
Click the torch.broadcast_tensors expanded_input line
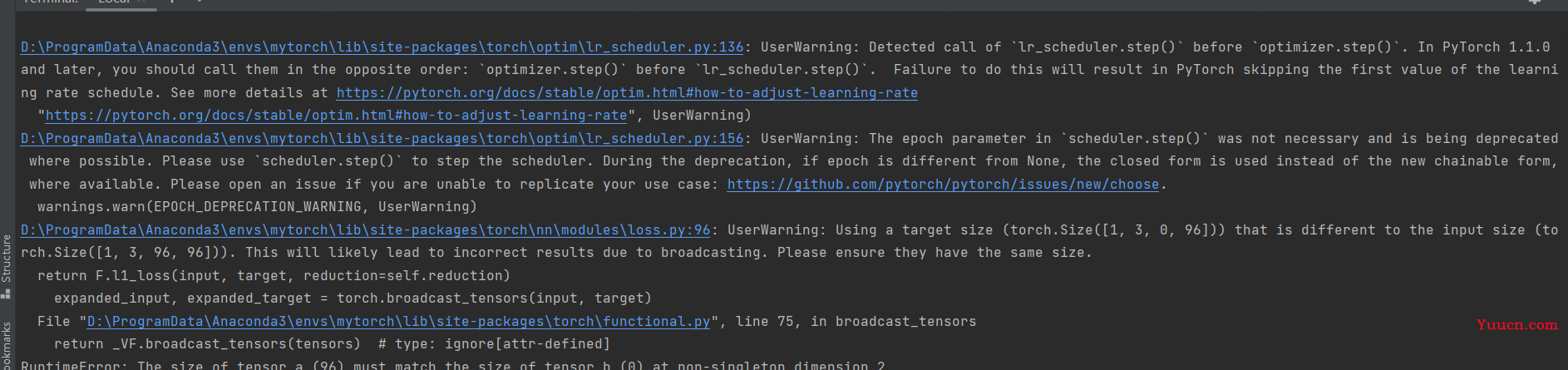353,298
